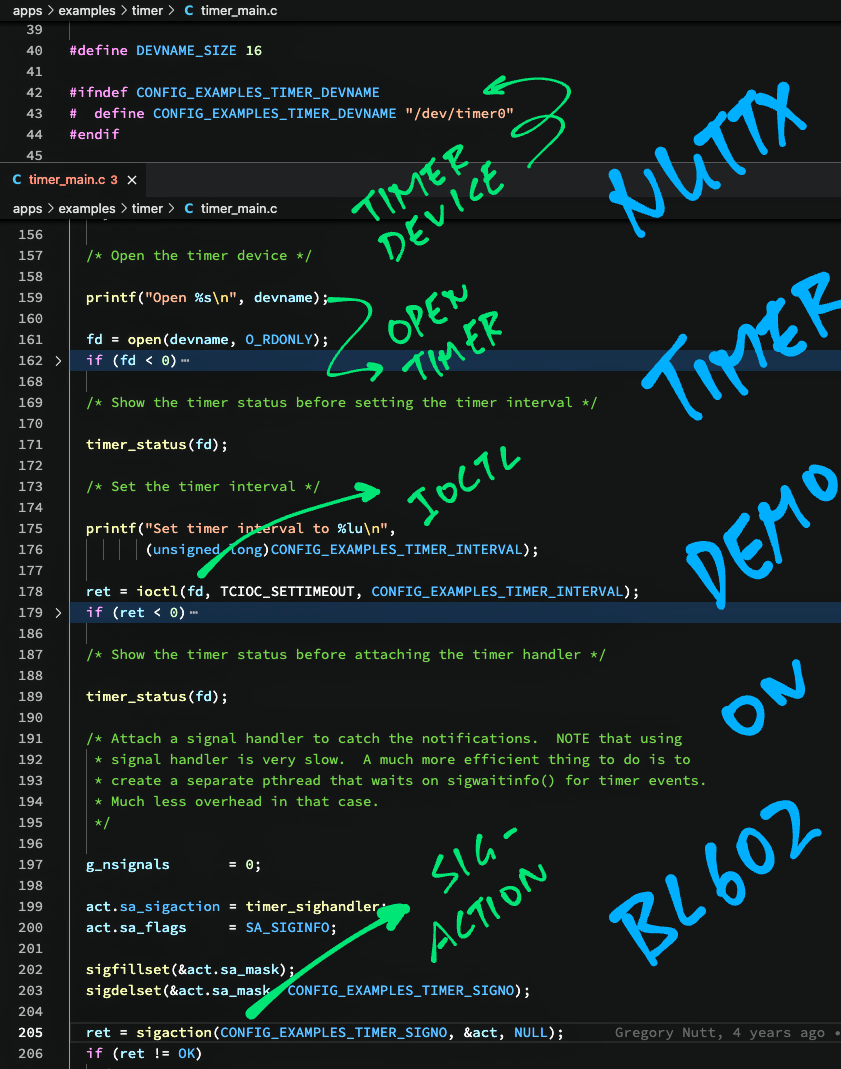841x1069 pixels.
Task: Open the apps breadcrumb dropdown
Action: click(27, 208)
